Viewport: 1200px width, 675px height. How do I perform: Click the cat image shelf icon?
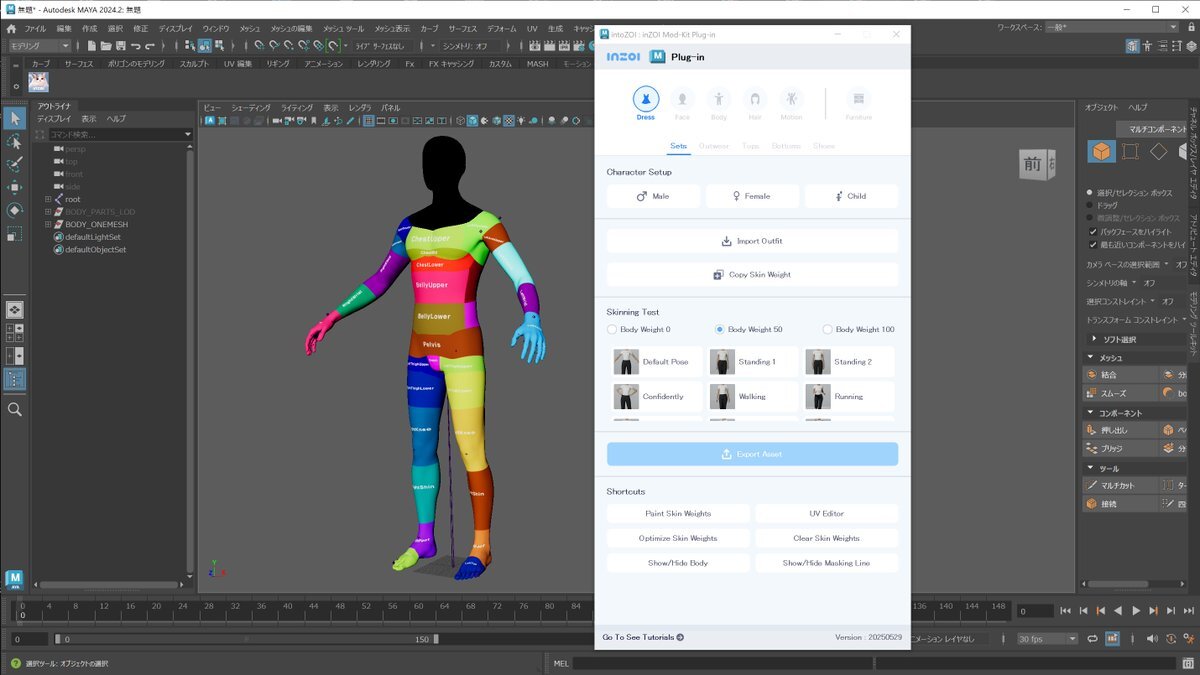[x=37, y=82]
